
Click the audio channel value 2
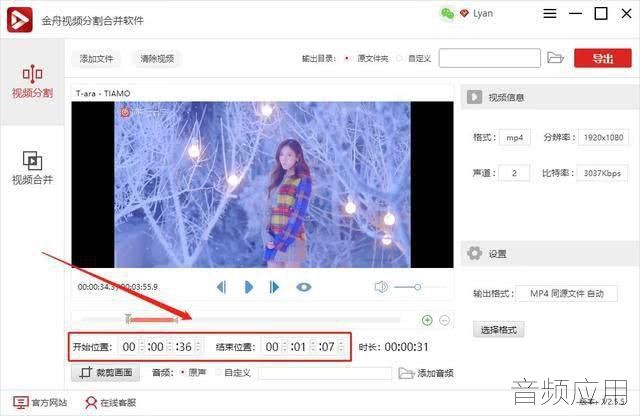tap(514, 173)
